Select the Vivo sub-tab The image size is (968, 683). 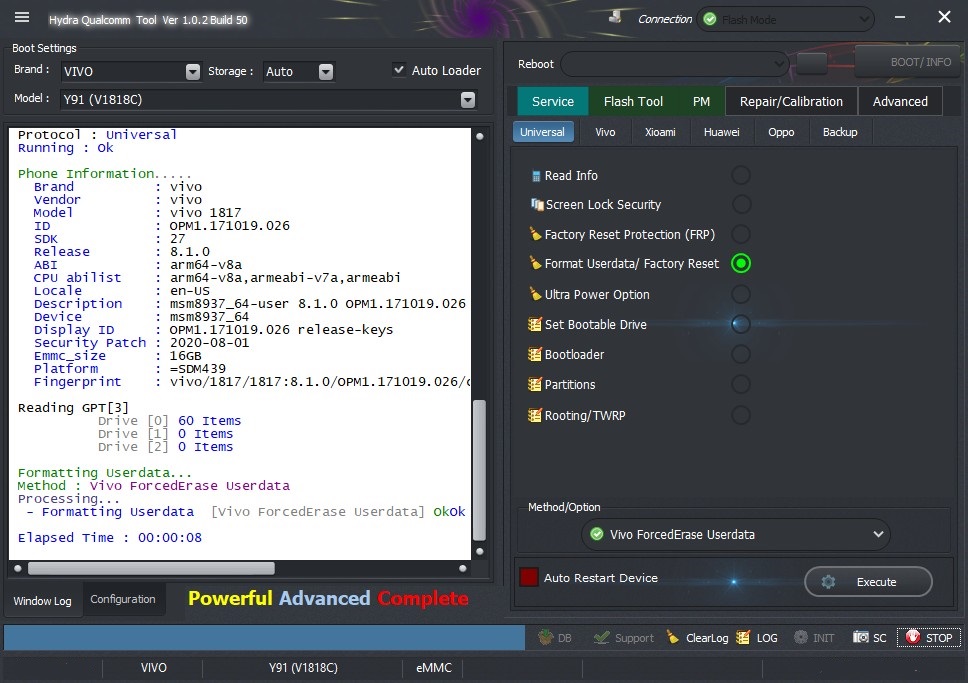point(605,132)
